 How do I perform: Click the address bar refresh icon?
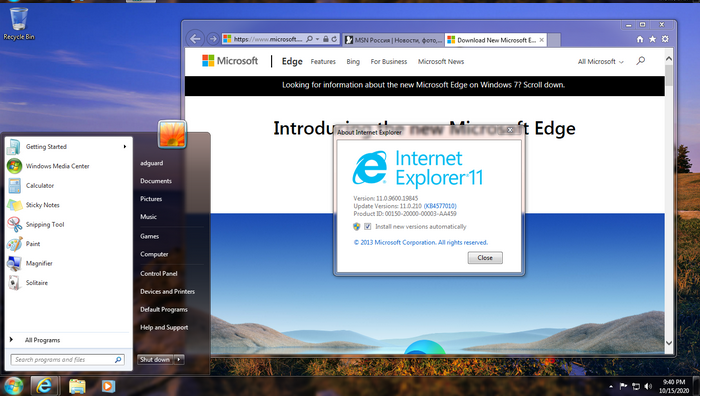coord(334,39)
